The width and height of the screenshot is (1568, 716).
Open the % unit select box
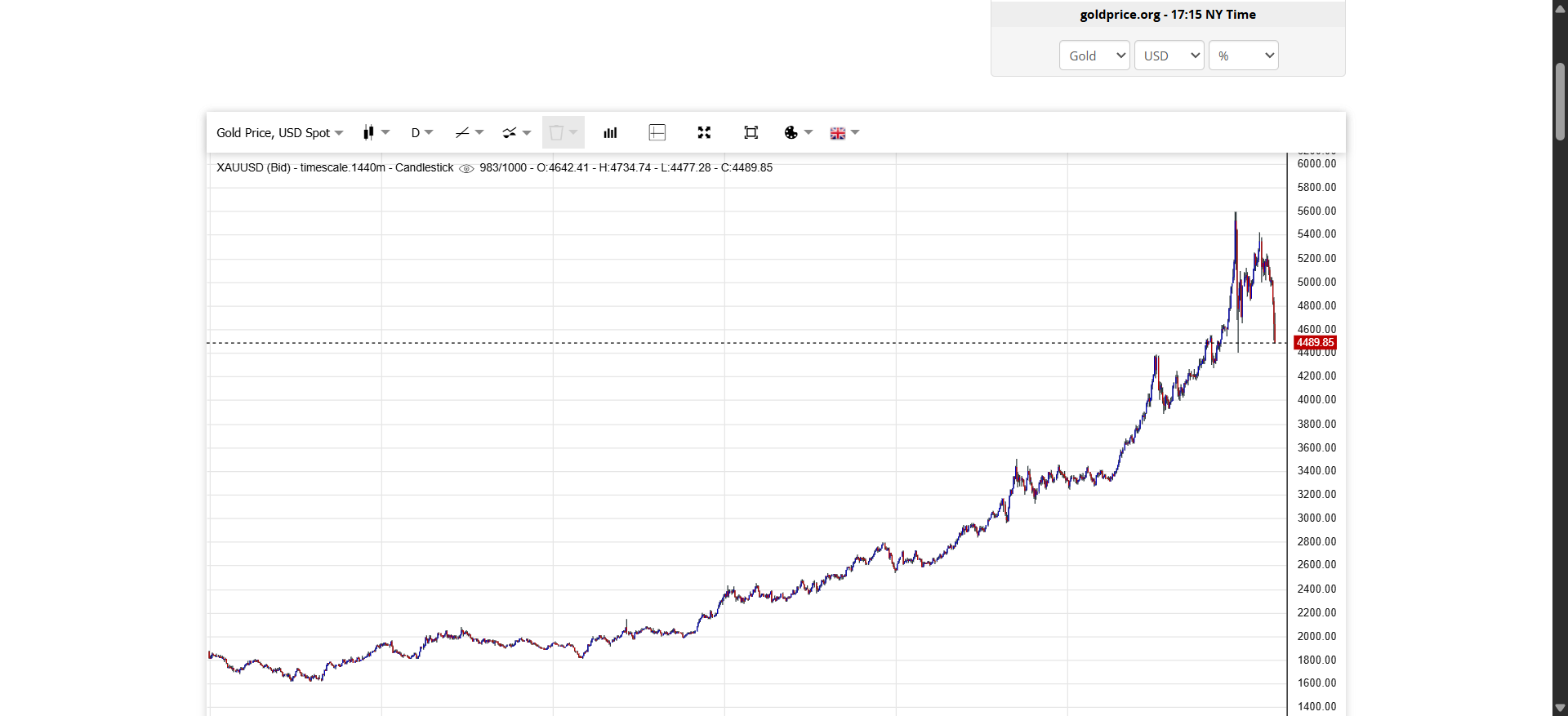tap(1243, 56)
